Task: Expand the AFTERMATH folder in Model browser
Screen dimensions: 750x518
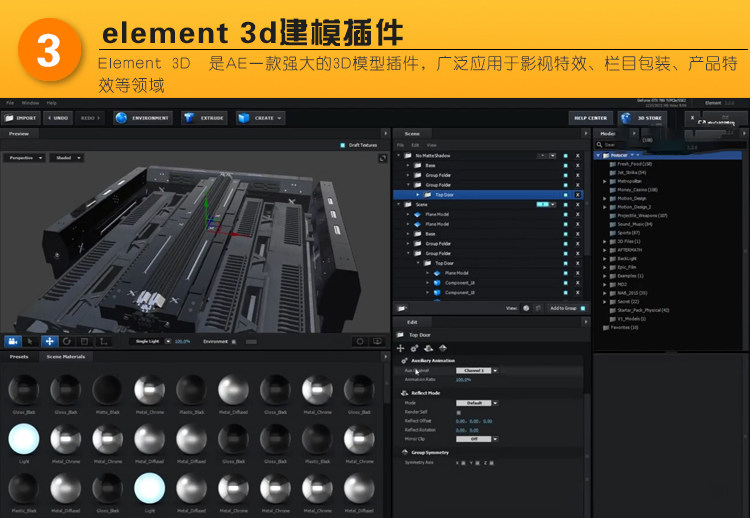Action: [x=605, y=250]
